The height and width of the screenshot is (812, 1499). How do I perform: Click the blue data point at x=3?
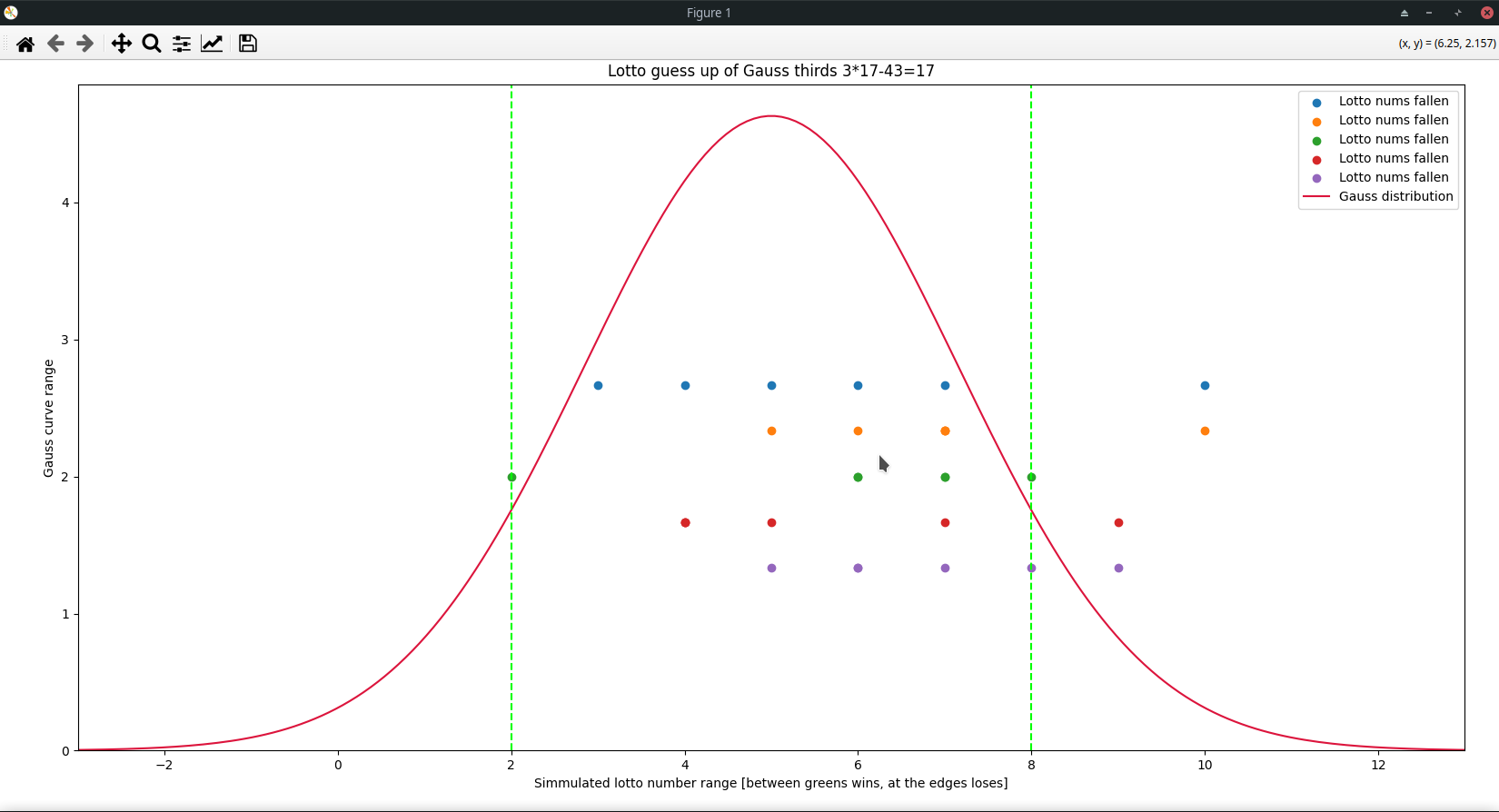click(598, 386)
